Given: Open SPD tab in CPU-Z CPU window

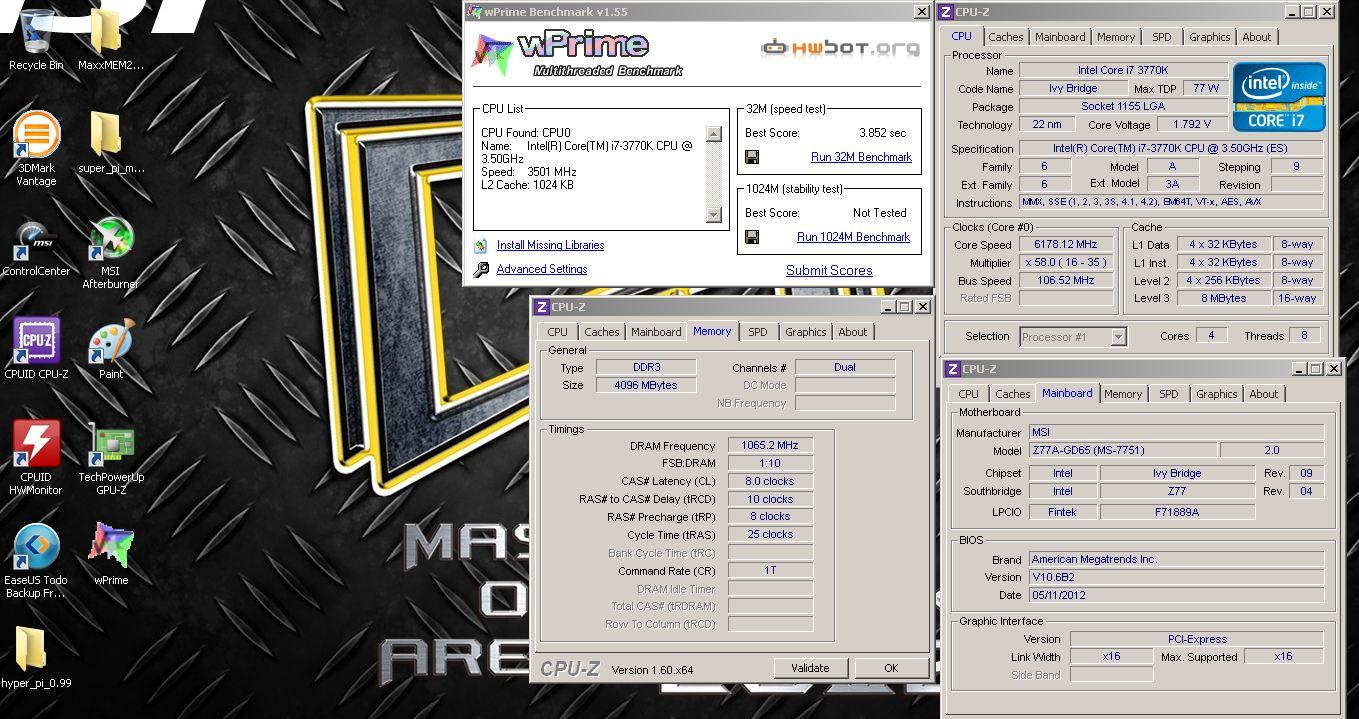Looking at the screenshot, I should [1161, 37].
